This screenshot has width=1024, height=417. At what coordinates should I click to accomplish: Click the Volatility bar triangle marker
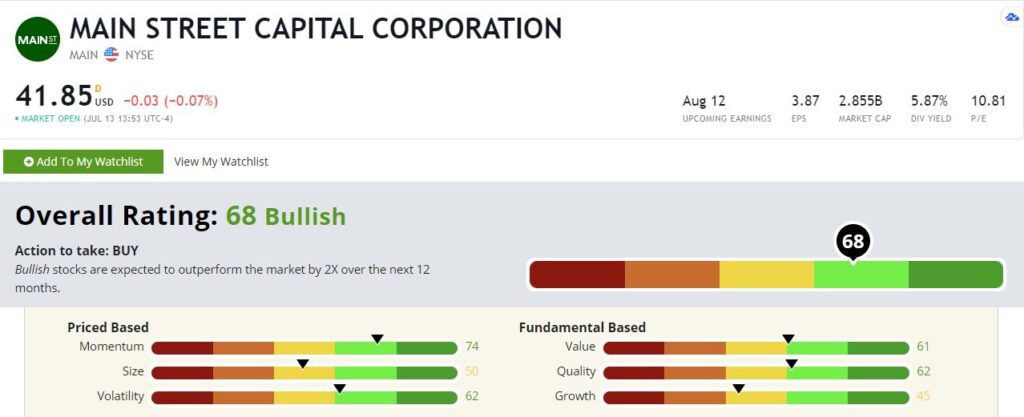point(339,388)
